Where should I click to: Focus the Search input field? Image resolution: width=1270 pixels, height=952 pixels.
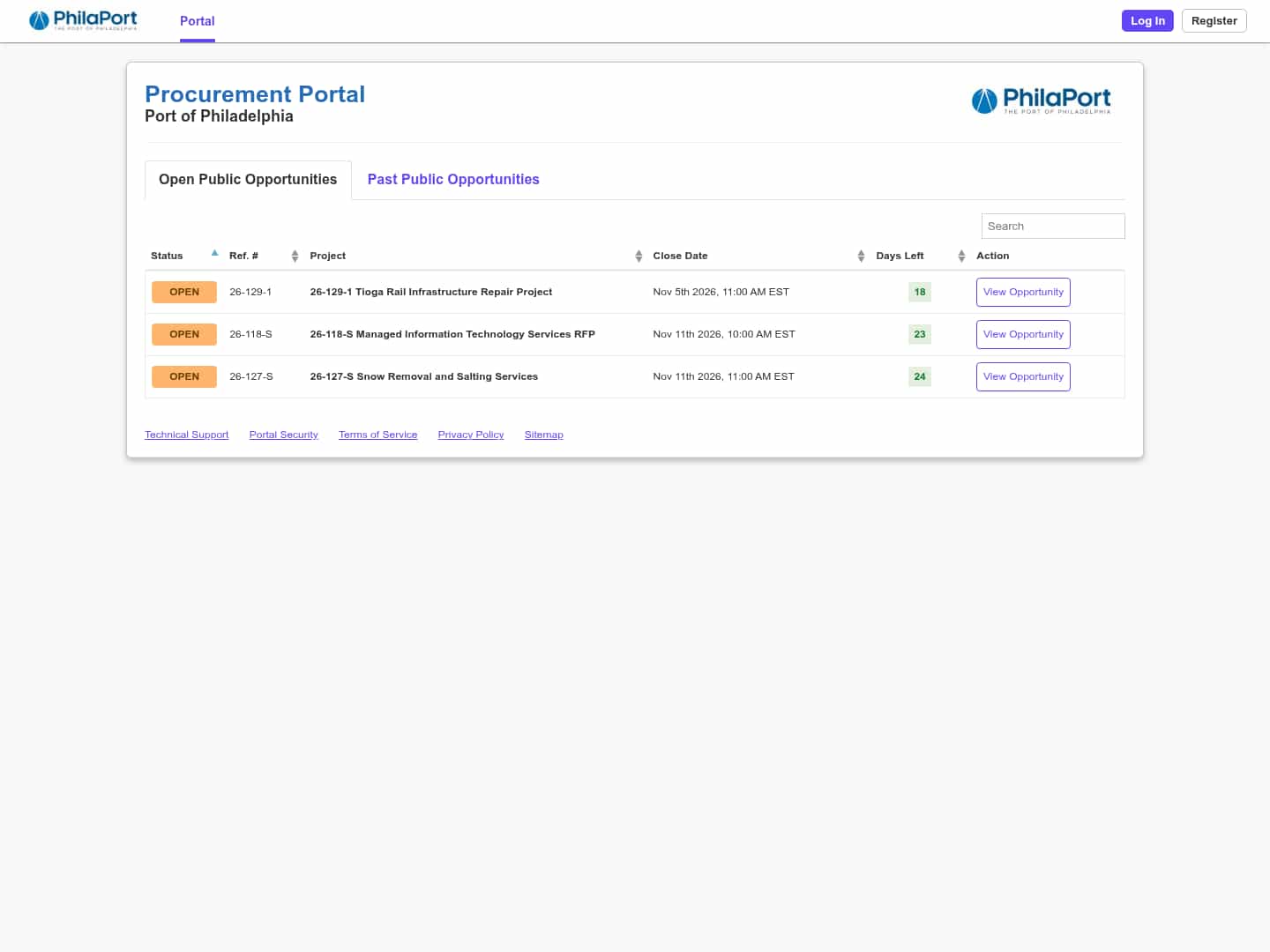(1053, 227)
